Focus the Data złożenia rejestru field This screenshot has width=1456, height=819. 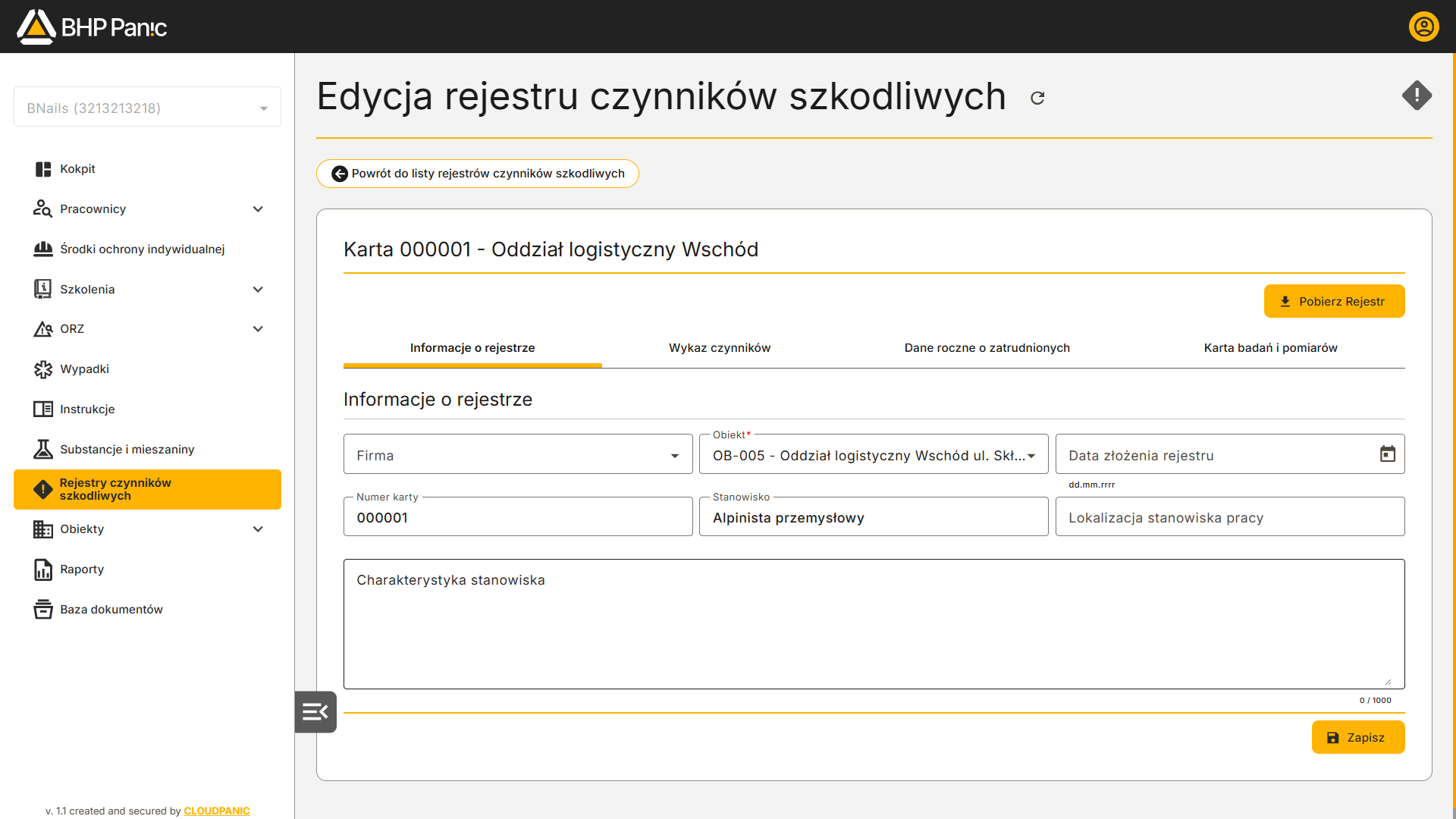1229,454
